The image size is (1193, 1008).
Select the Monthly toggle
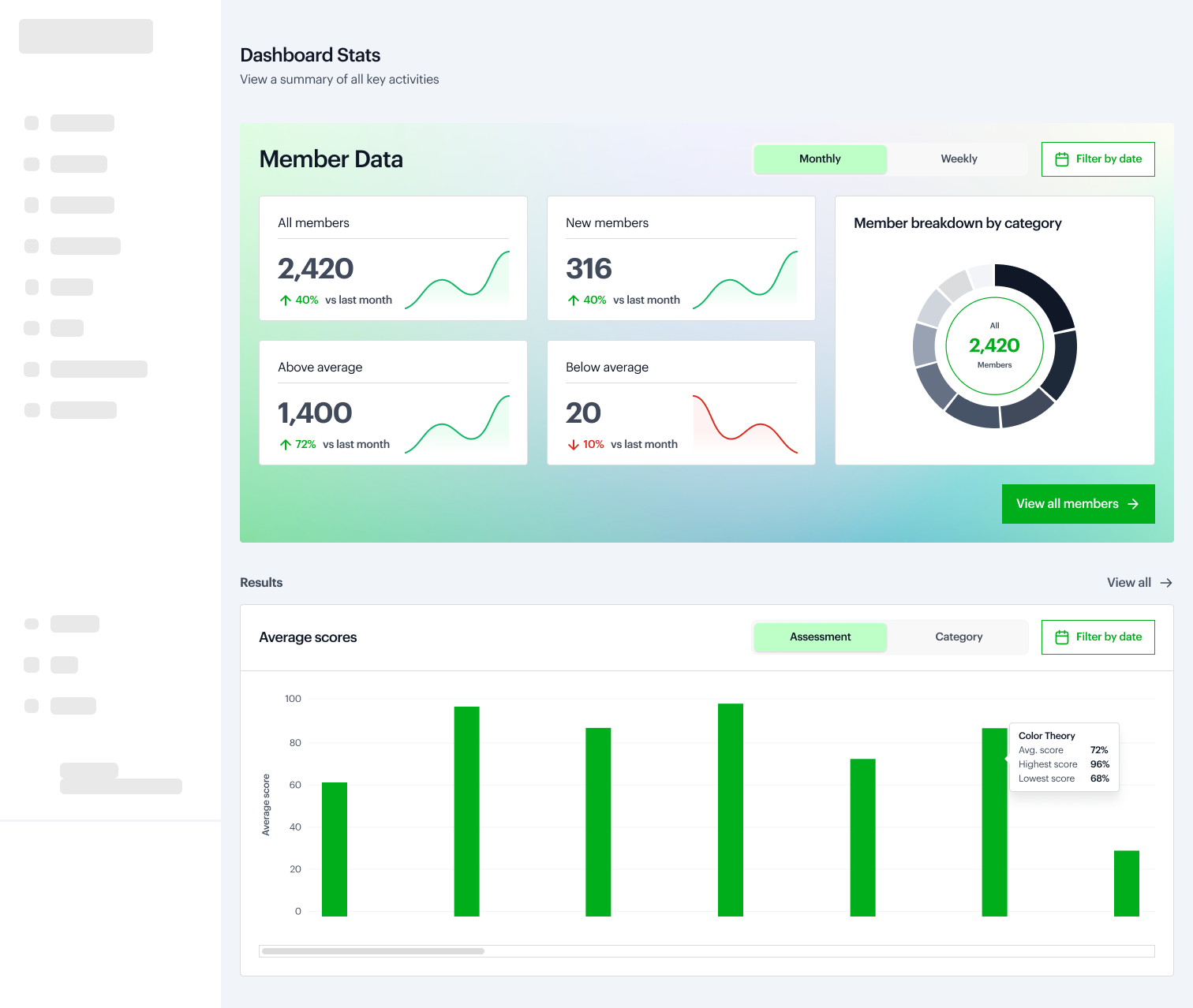(820, 159)
